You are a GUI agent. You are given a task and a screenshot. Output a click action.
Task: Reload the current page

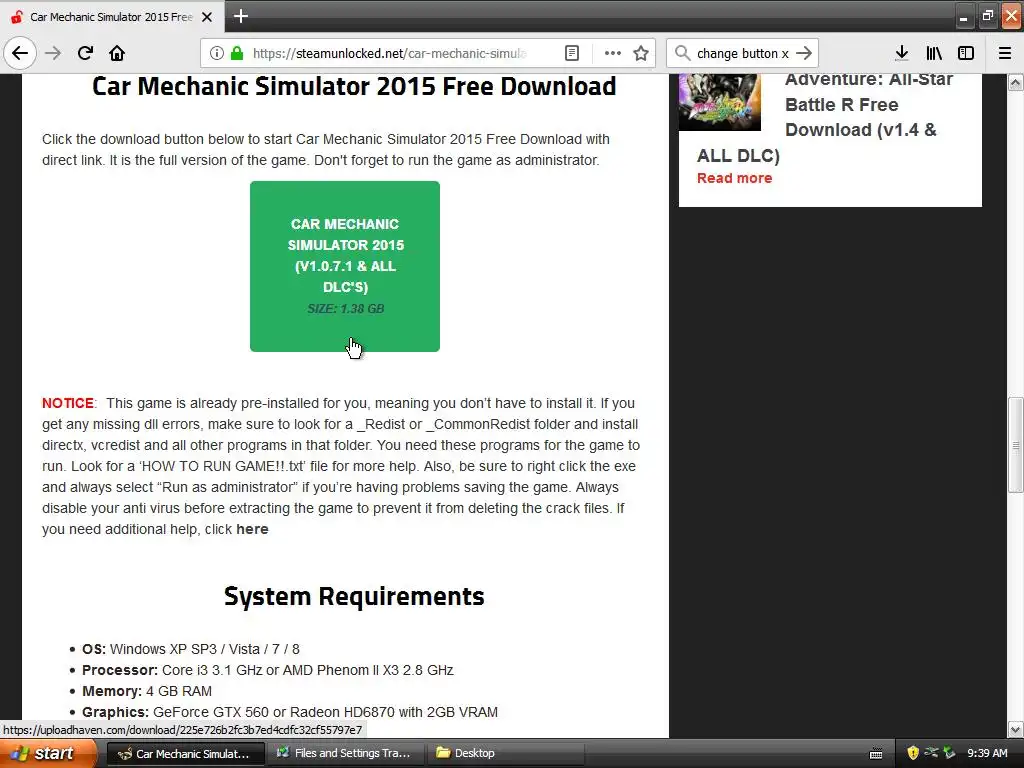tap(85, 53)
